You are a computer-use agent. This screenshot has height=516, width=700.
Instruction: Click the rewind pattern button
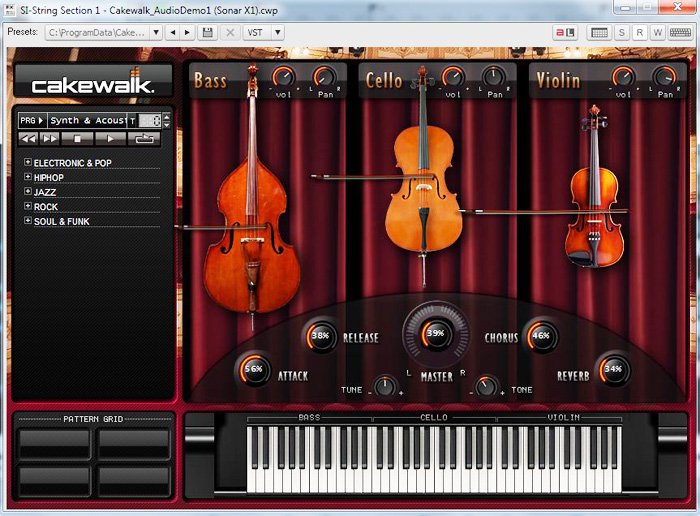(x=29, y=139)
